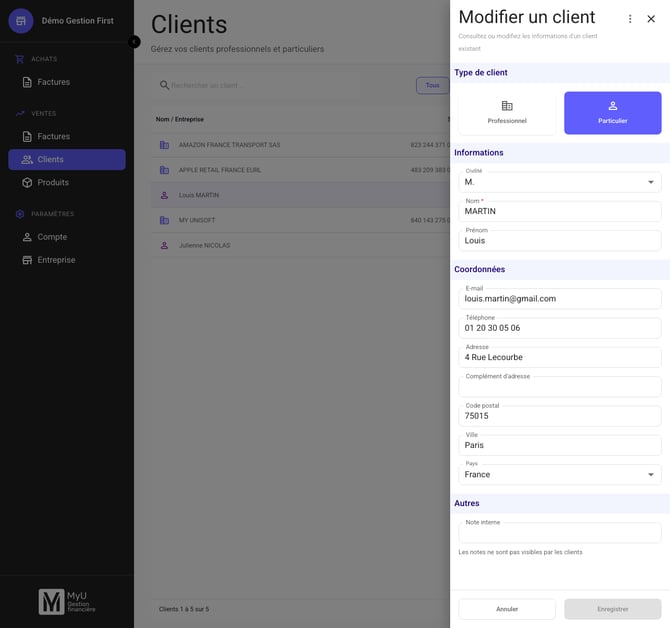Close the Modifier un client panel
The image size is (670, 628).
[651, 19]
